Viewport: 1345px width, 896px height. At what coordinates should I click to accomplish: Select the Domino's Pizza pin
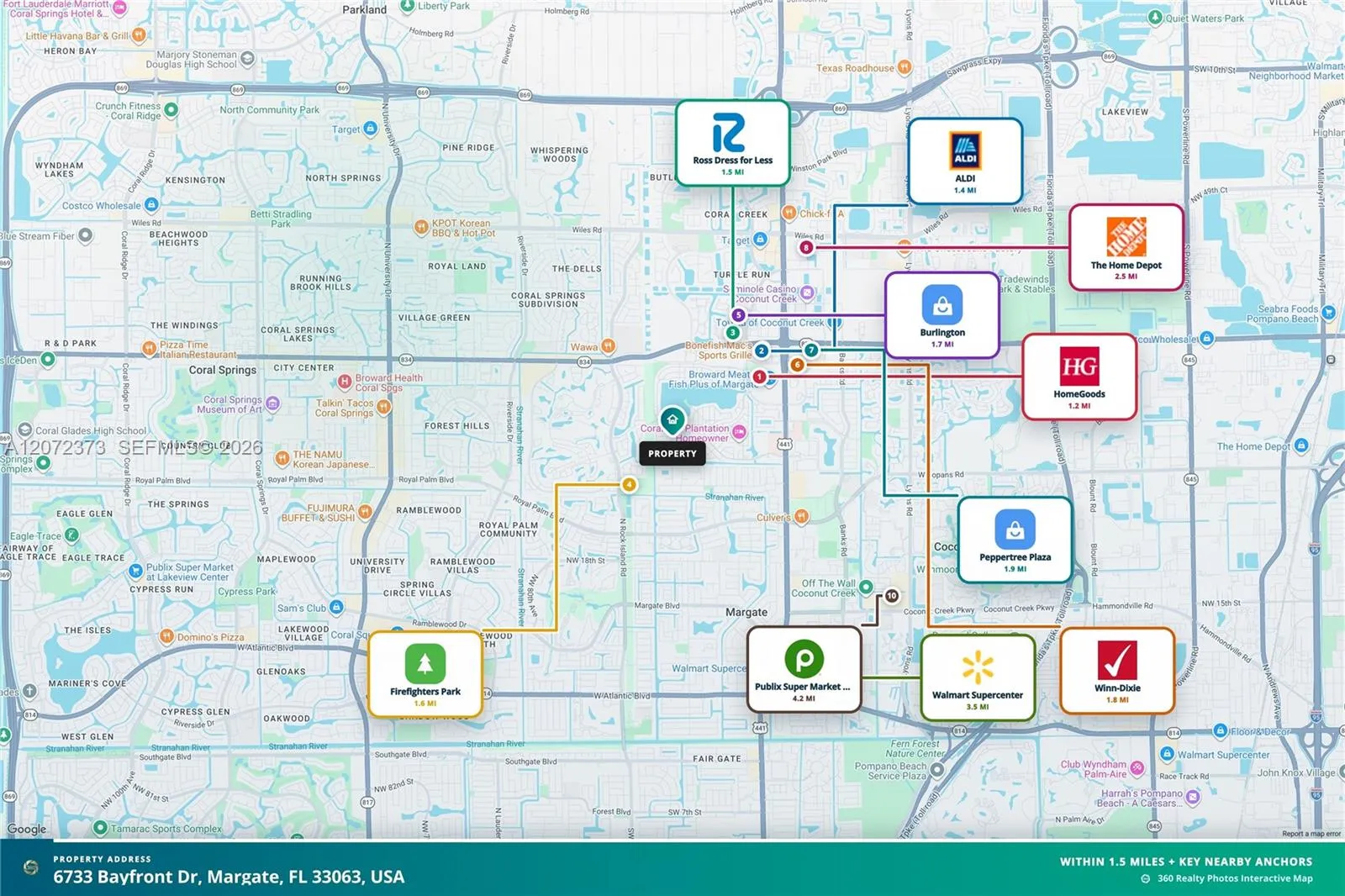166,636
